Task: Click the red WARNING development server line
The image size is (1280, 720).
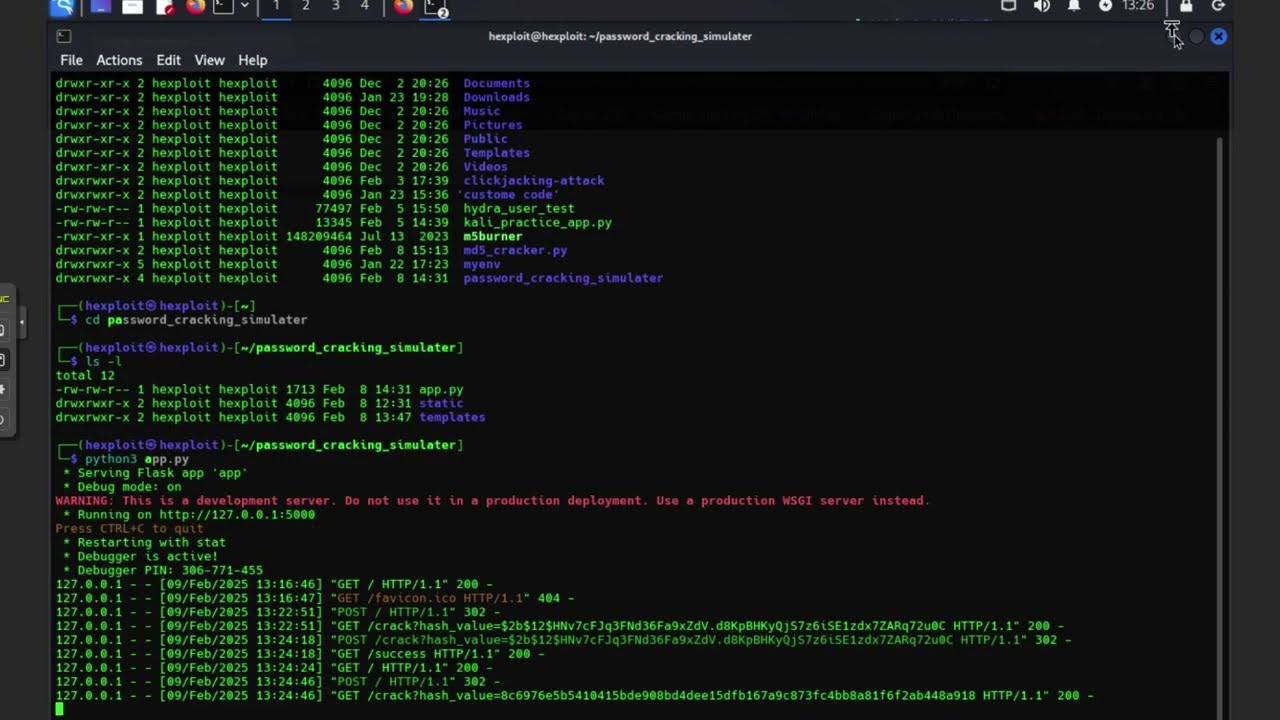Action: (492, 501)
